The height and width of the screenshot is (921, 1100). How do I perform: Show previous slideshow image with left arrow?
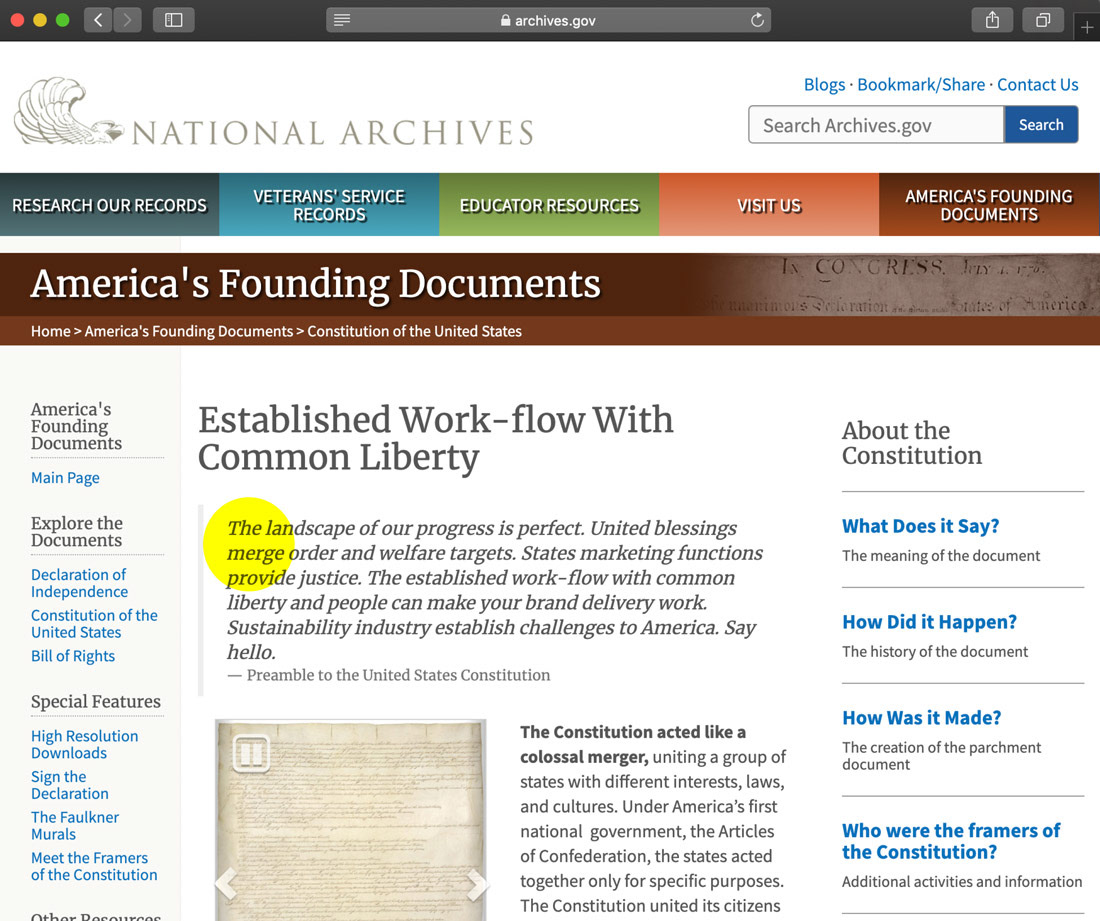226,883
